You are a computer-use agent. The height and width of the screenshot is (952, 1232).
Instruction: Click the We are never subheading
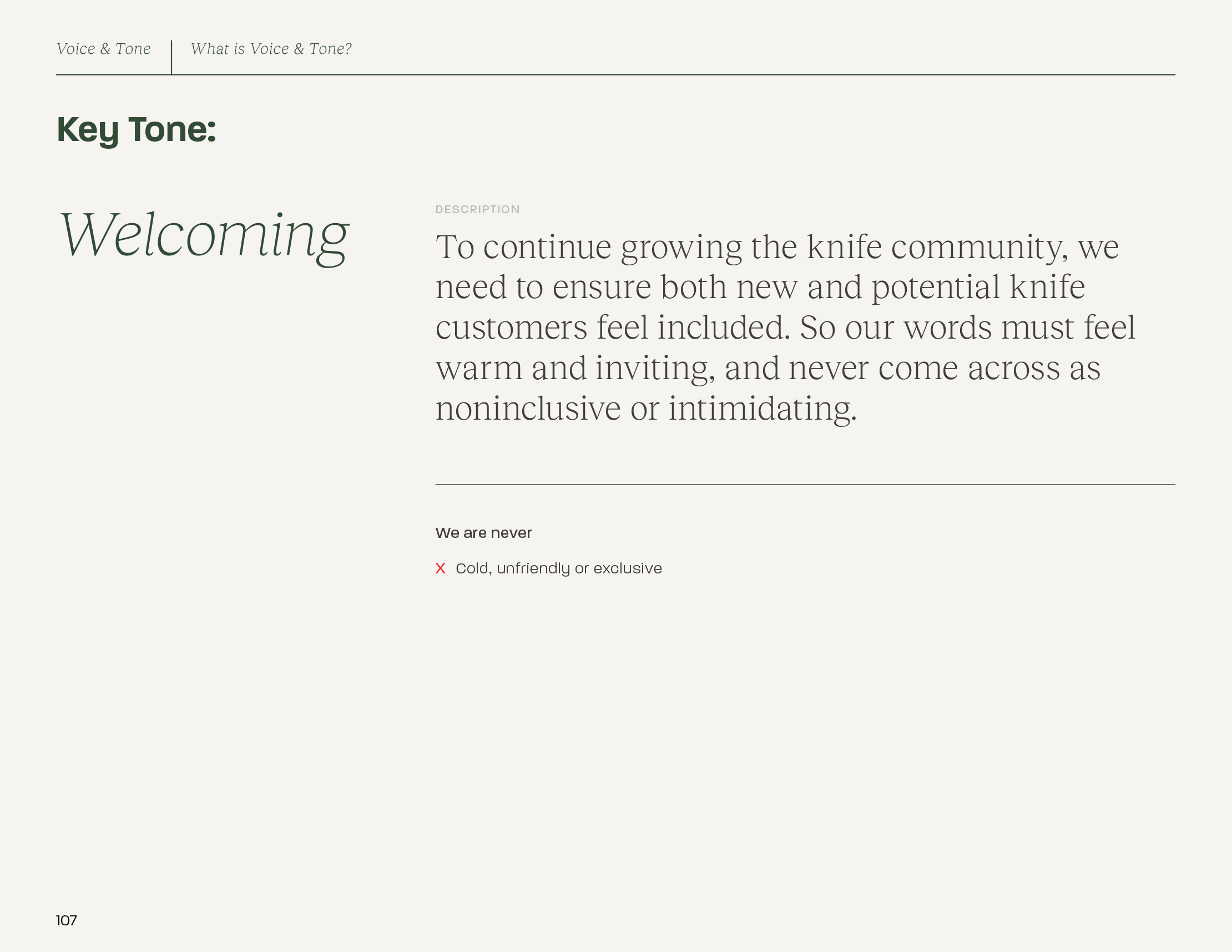[x=483, y=533]
